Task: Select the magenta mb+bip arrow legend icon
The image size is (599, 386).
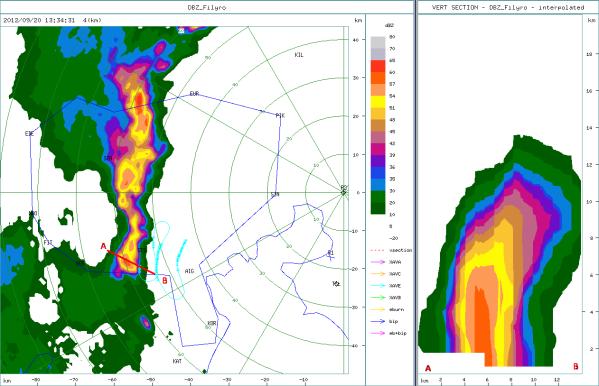Action: (378, 333)
